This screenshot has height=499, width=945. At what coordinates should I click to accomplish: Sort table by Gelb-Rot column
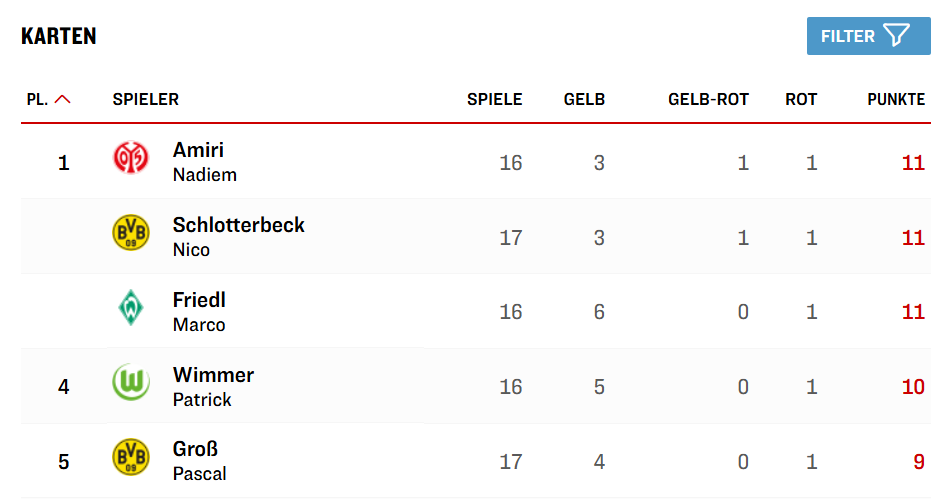[708, 99]
